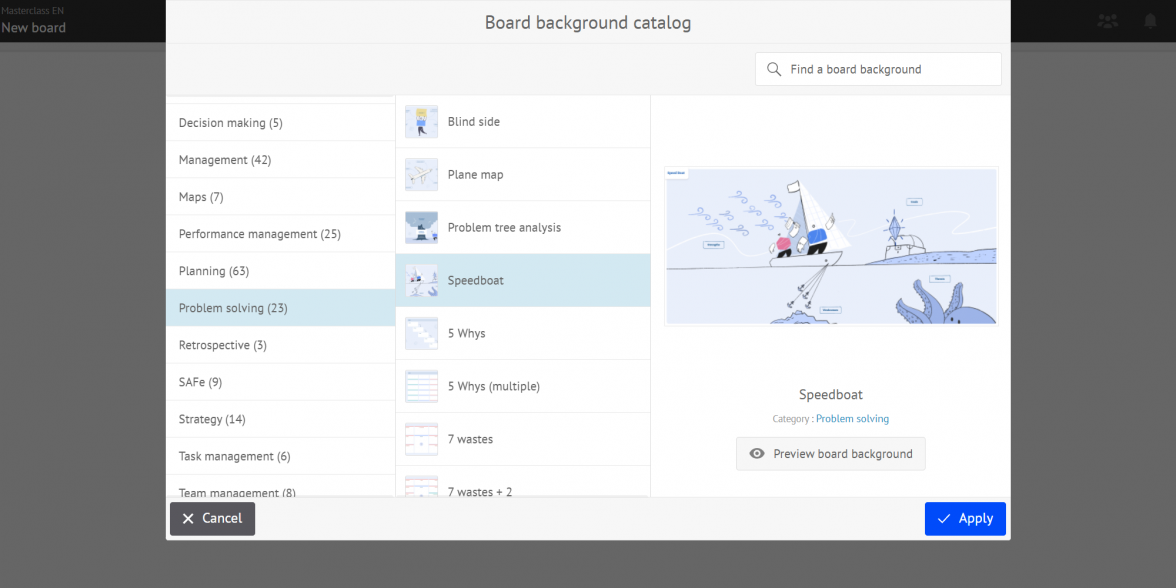Select the Decision making category

pyautogui.click(x=231, y=123)
